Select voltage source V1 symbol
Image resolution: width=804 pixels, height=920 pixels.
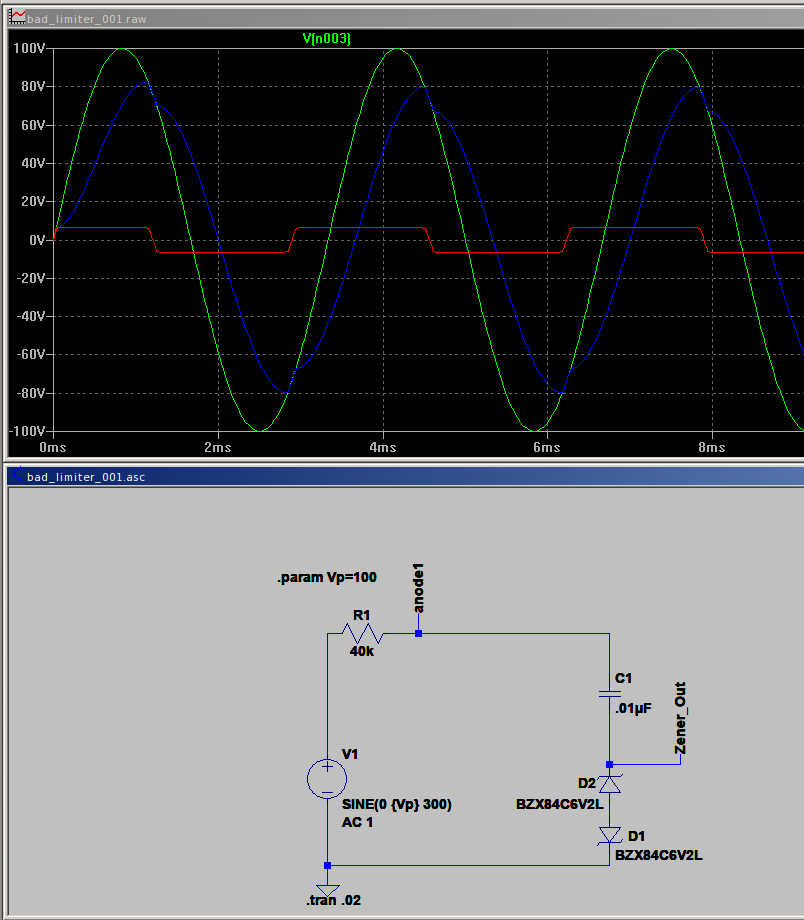click(327, 779)
